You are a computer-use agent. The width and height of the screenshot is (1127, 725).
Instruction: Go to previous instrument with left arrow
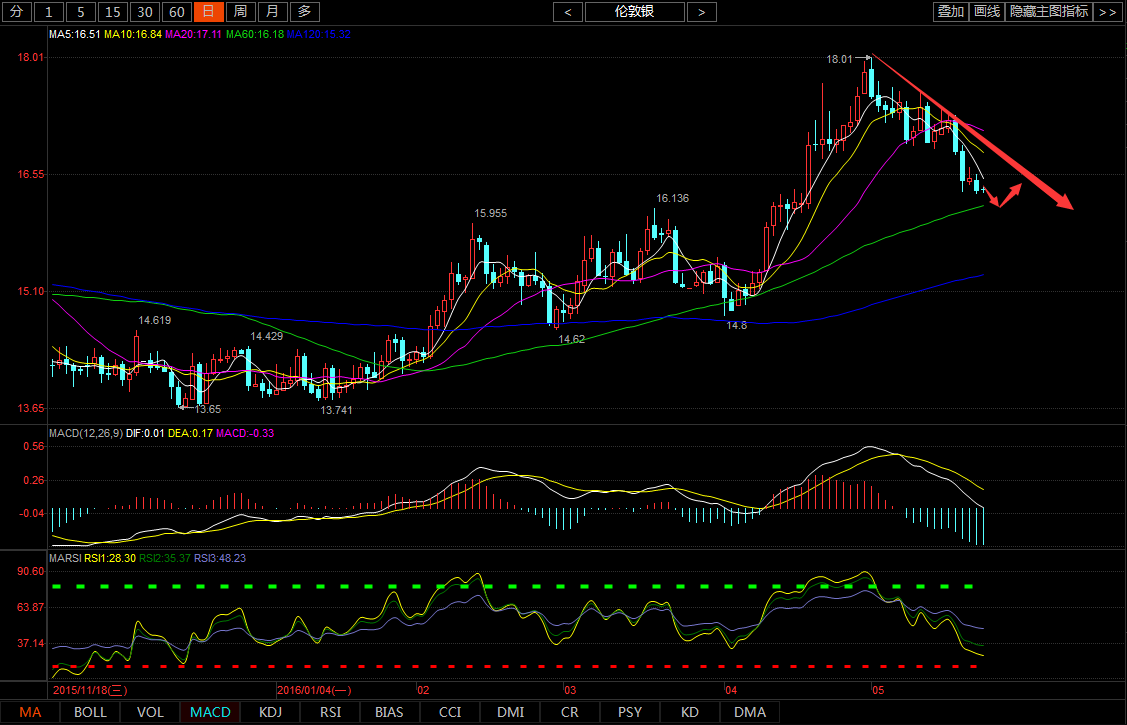click(568, 12)
